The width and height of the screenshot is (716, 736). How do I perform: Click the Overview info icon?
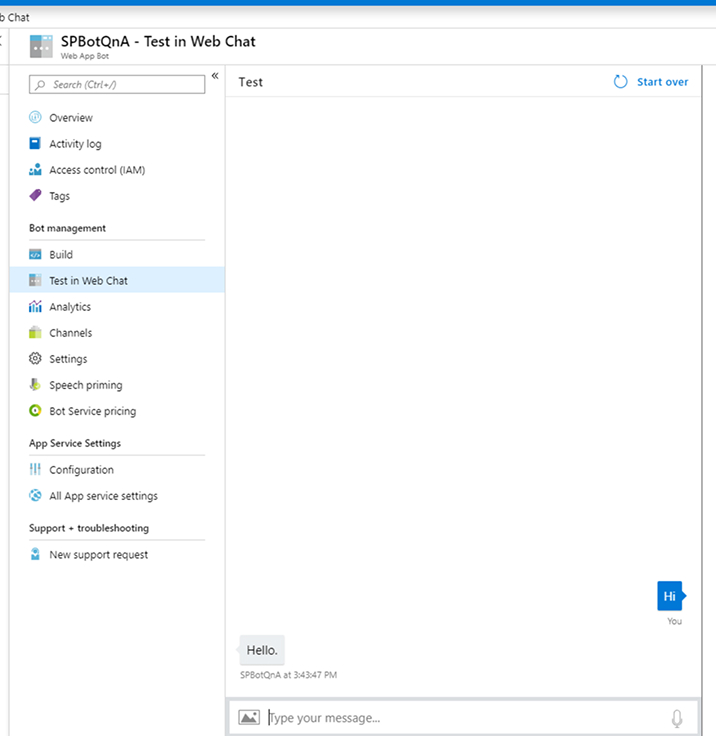(x=35, y=117)
